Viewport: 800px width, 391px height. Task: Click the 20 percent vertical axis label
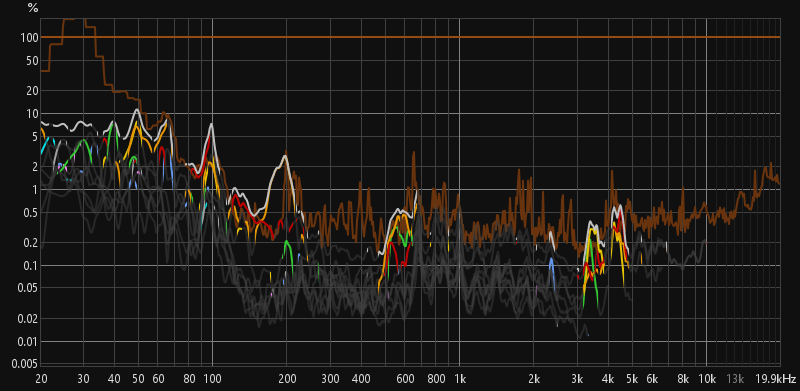33,91
